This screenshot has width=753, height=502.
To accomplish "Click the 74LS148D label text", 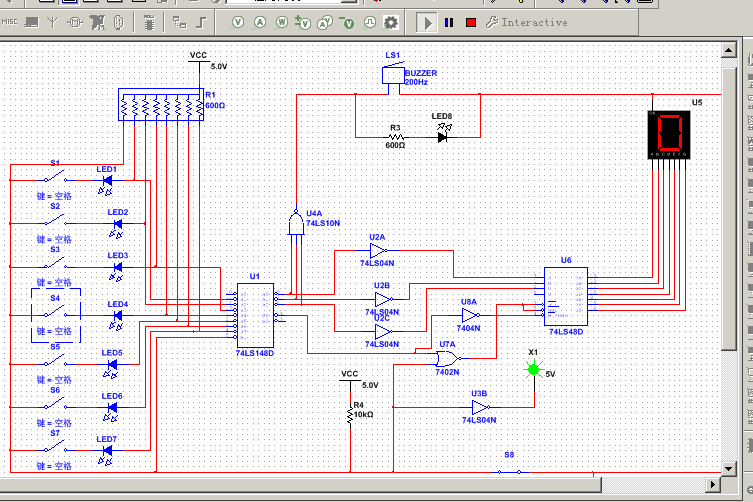I will (x=255, y=353).
